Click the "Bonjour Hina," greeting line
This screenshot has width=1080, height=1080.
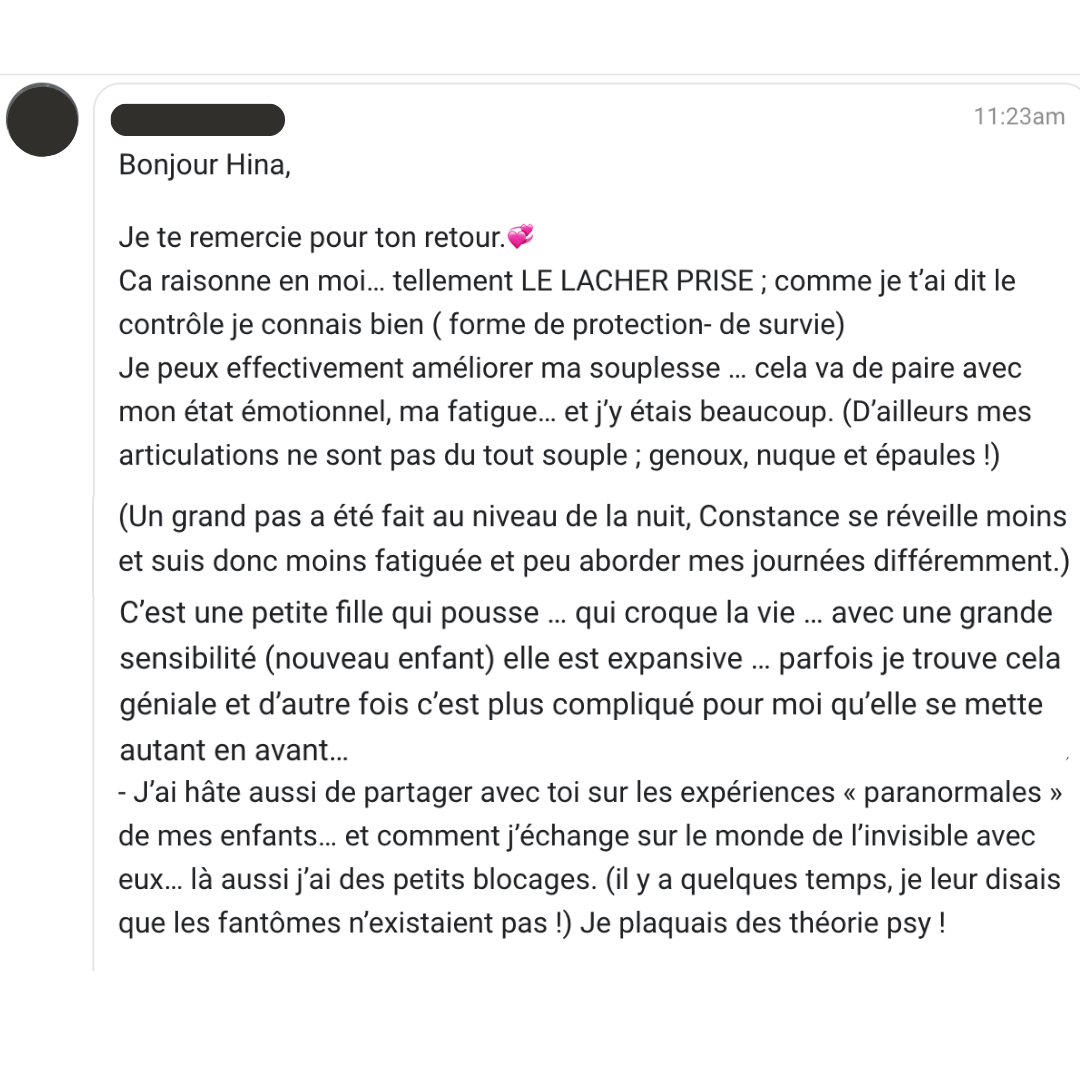205,164
